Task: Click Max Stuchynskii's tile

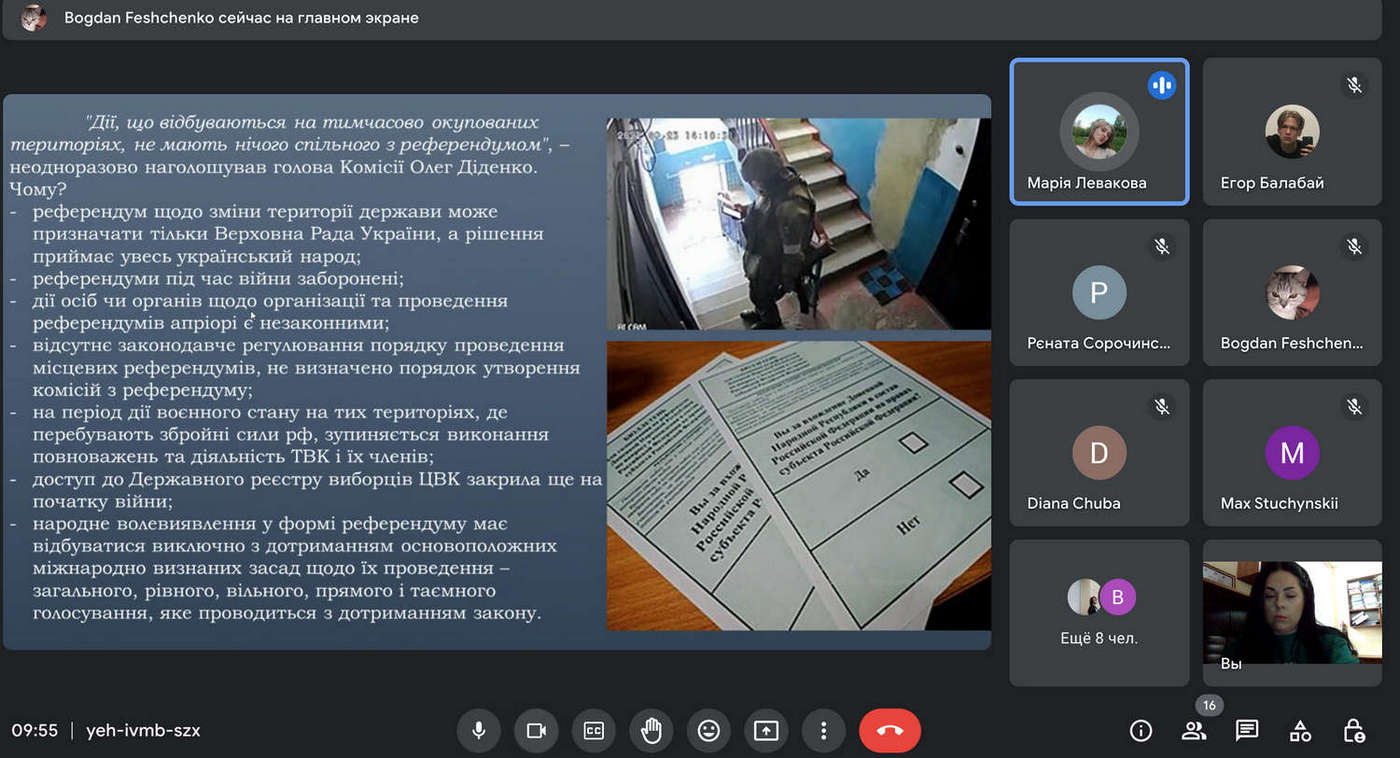Action: pyautogui.click(x=1291, y=453)
